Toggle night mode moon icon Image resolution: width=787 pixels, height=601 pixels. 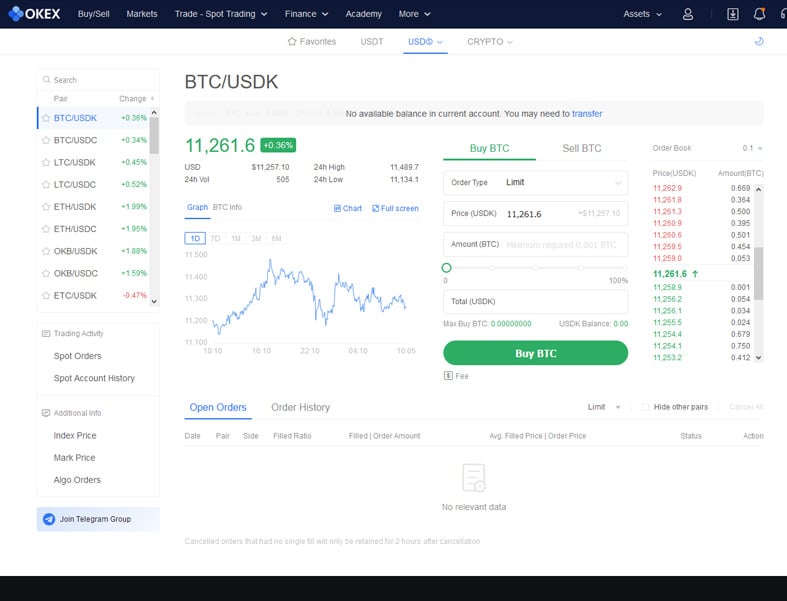(x=759, y=41)
